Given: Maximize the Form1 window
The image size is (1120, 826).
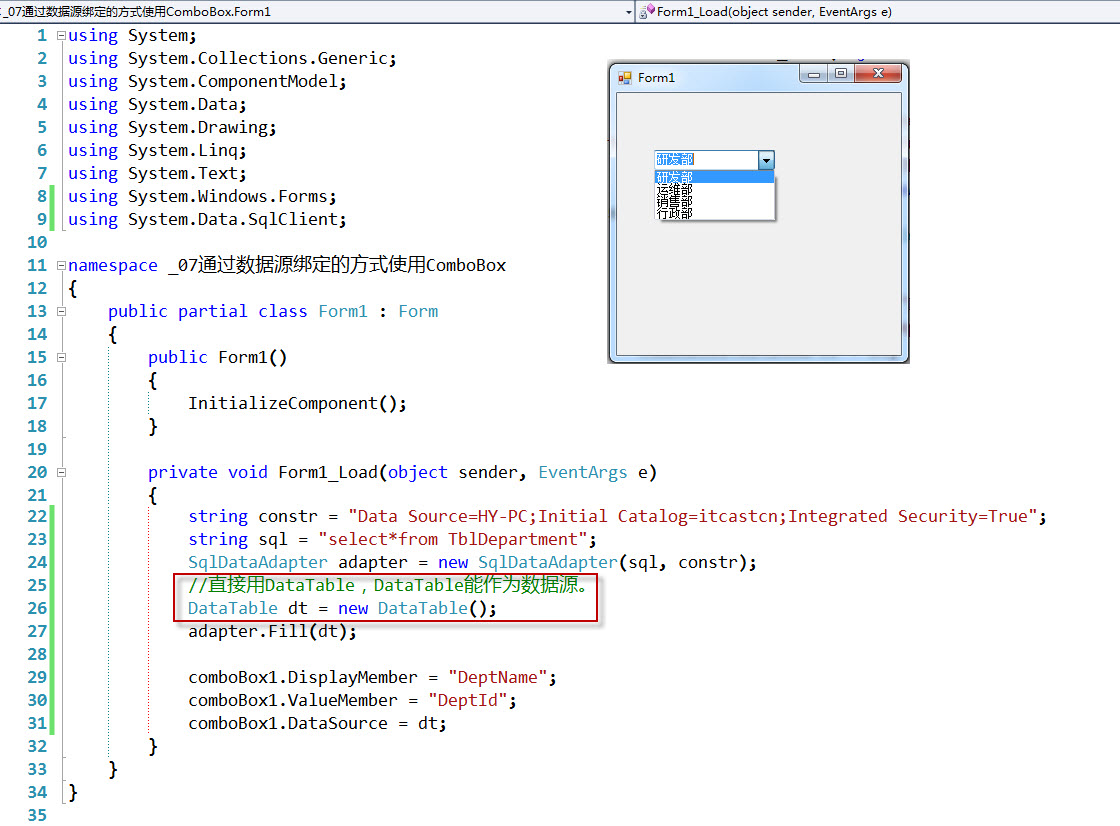Looking at the screenshot, I should point(841,74).
